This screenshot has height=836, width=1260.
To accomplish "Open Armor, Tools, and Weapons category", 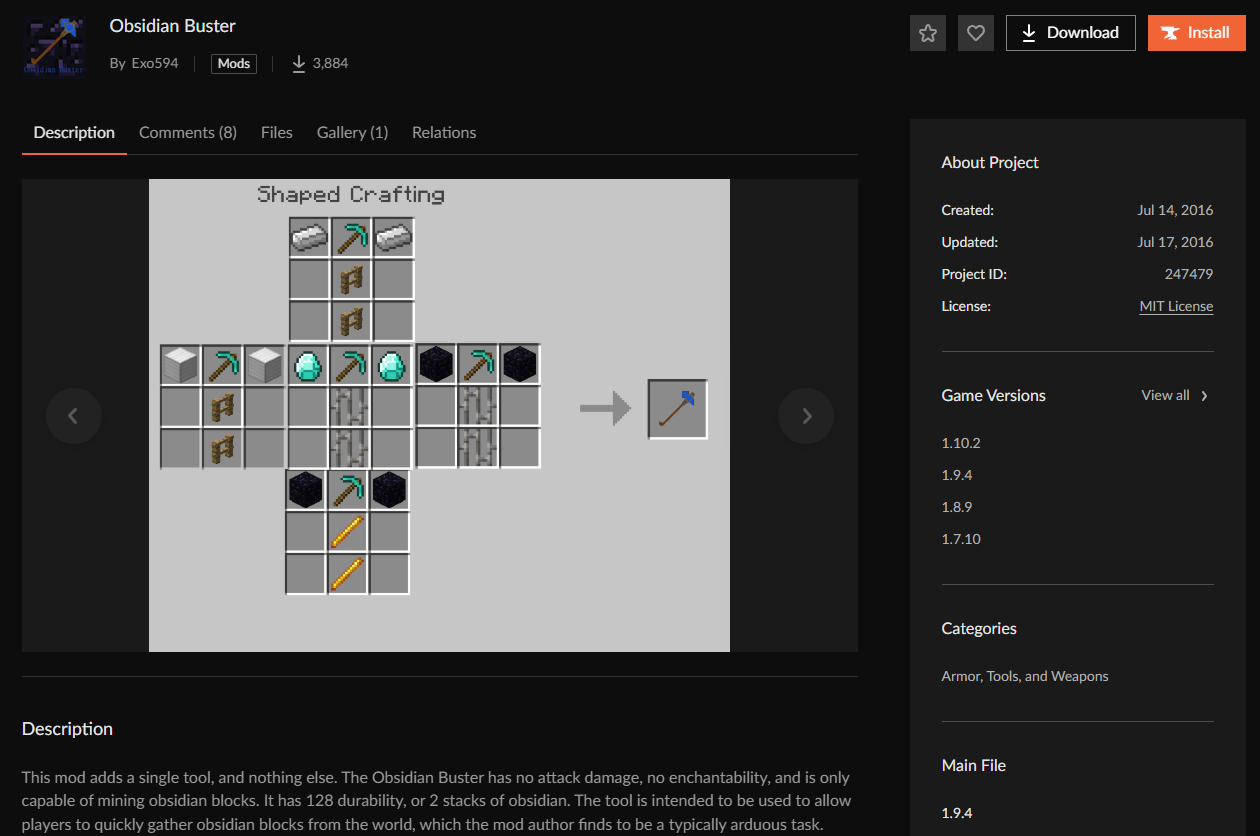I will click(x=1025, y=676).
